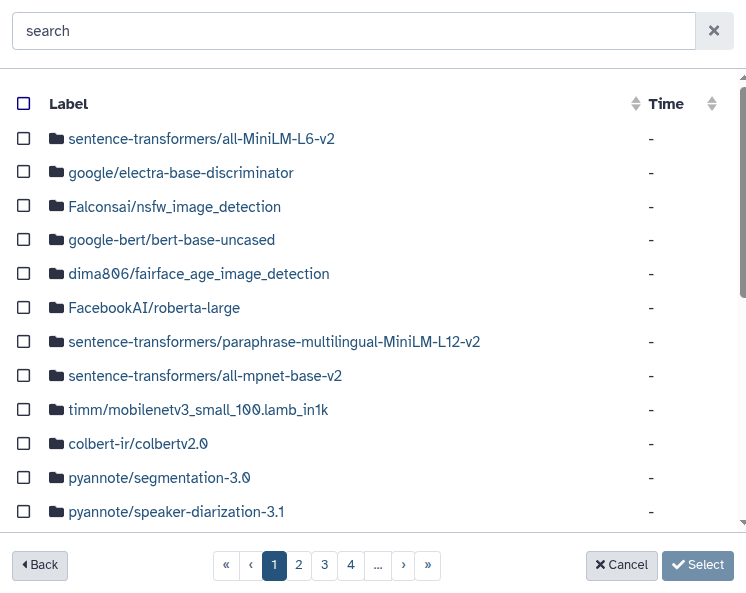Click folder icon of sentence-transformers/all-MiniLM-L6-v2
Image resolution: width=746 pixels, height=593 pixels.
point(56,138)
